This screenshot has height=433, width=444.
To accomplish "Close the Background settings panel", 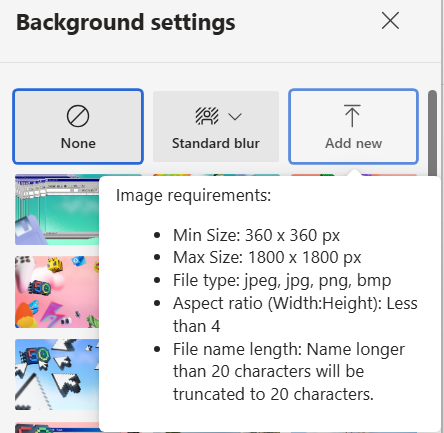I will point(390,21).
